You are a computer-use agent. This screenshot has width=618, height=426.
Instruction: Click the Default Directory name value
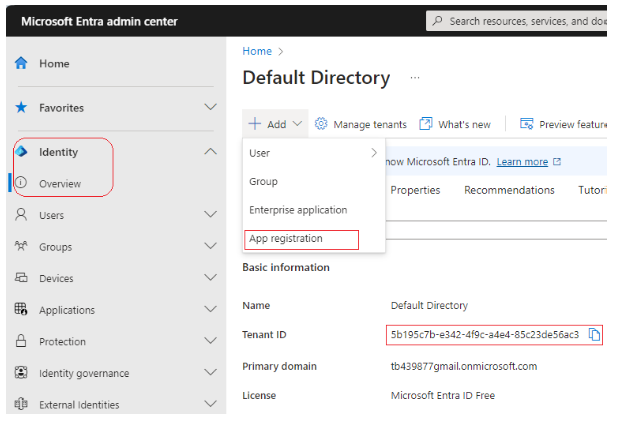click(429, 305)
